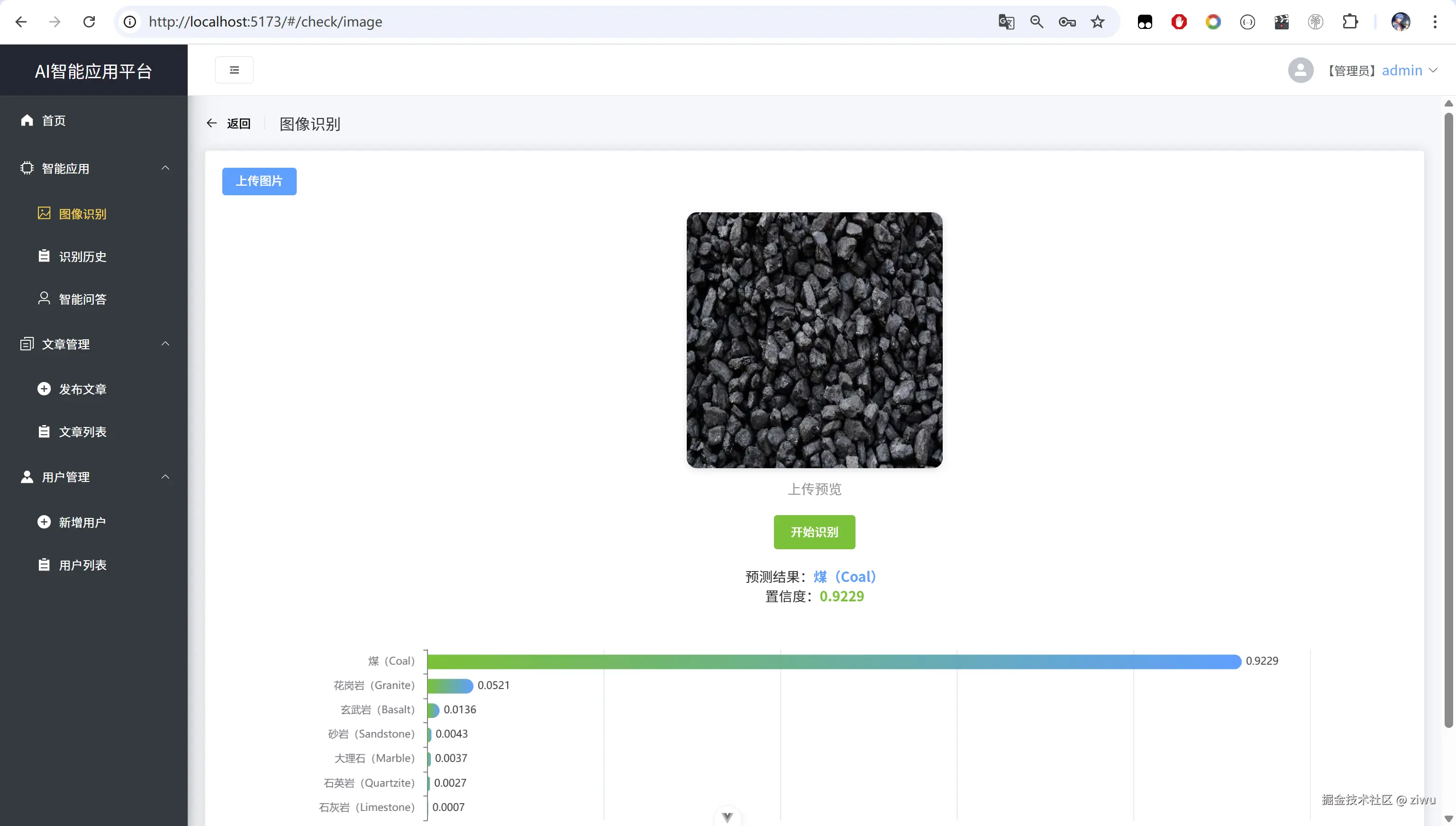Reload the page with the refresh icon
Screen dimensions: 1456x826
pyautogui.click(x=89, y=21)
